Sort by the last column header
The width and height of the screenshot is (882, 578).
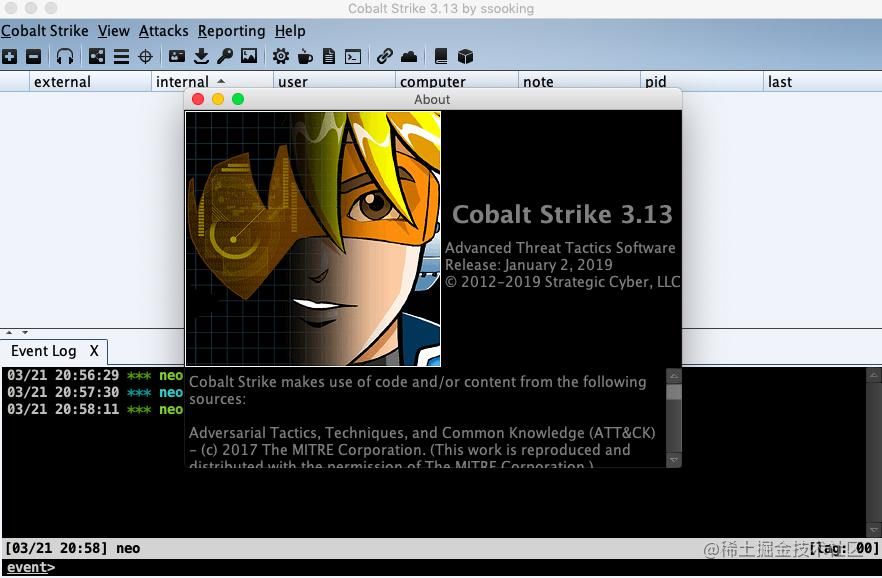point(822,82)
